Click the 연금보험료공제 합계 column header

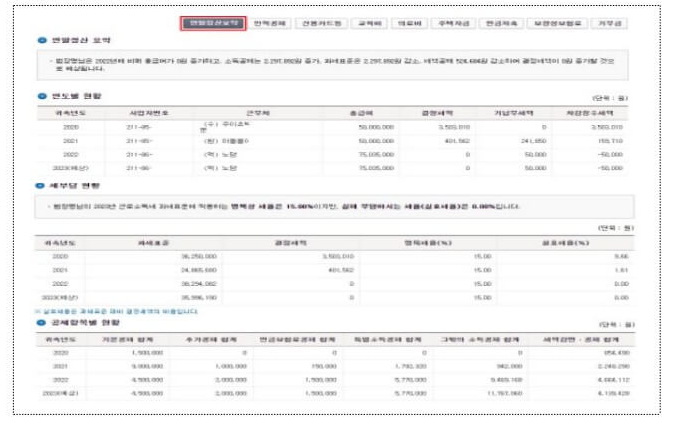[297, 340]
